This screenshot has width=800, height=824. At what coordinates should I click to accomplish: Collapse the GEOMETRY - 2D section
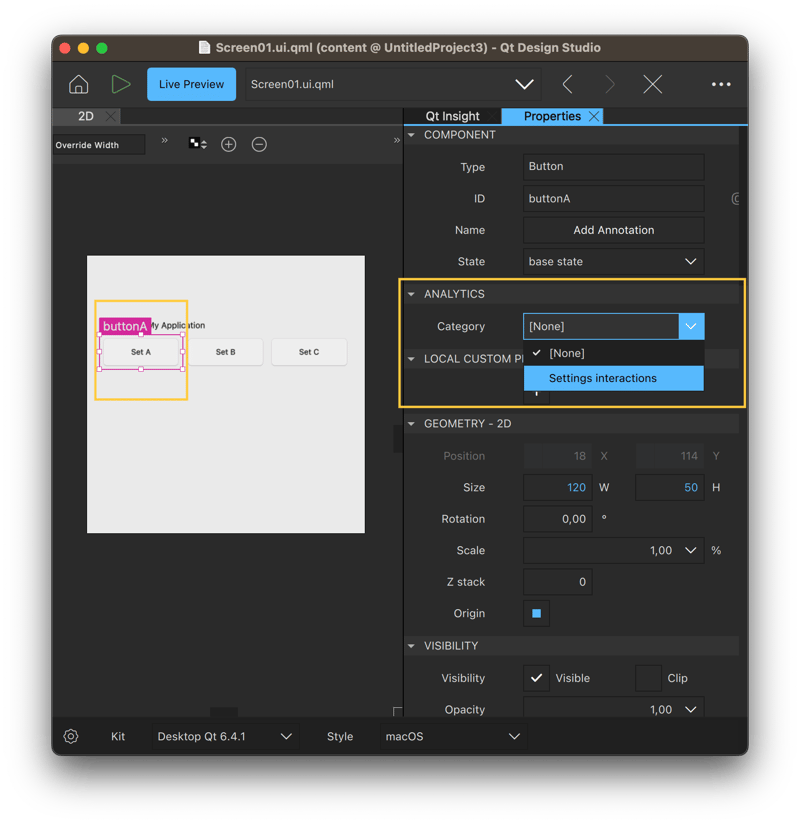coord(411,424)
